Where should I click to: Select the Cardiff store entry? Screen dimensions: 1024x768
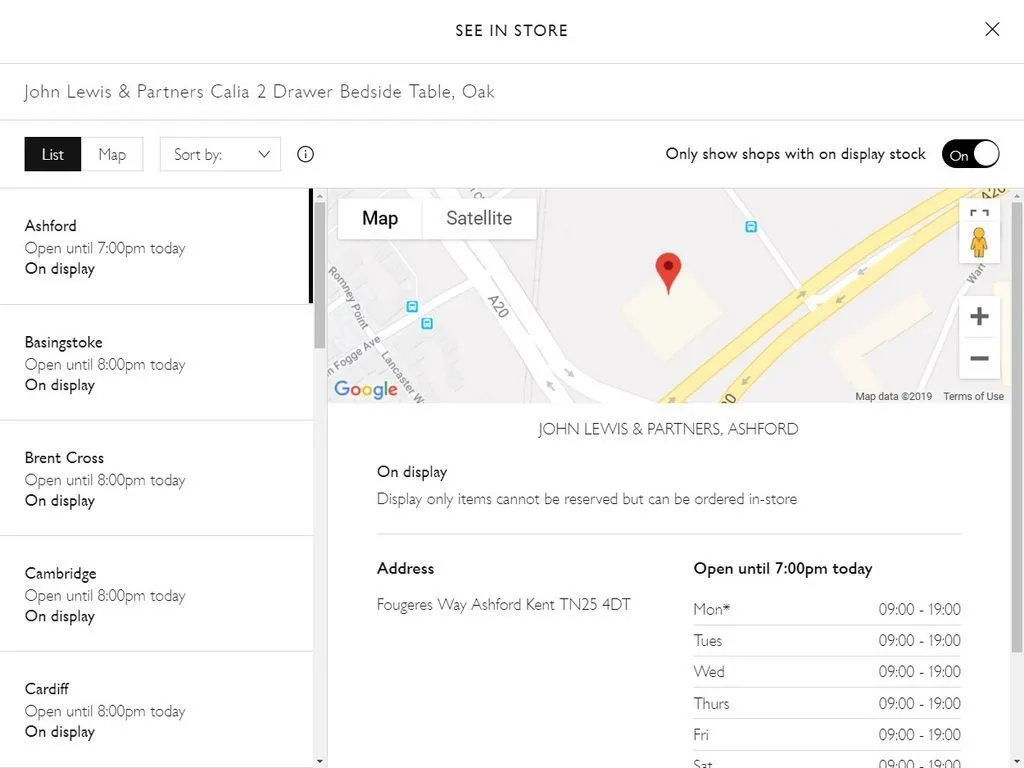(156, 709)
